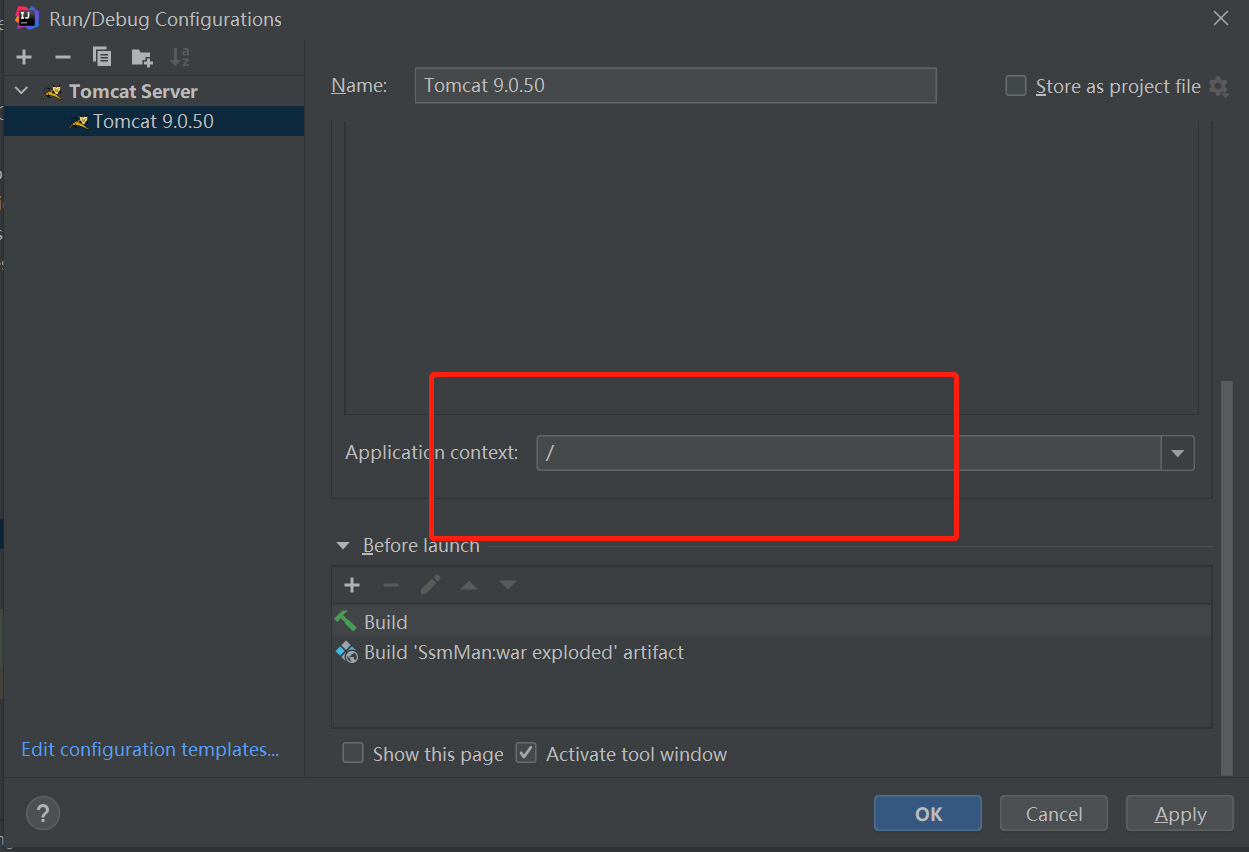Add a new run configuration

24,57
